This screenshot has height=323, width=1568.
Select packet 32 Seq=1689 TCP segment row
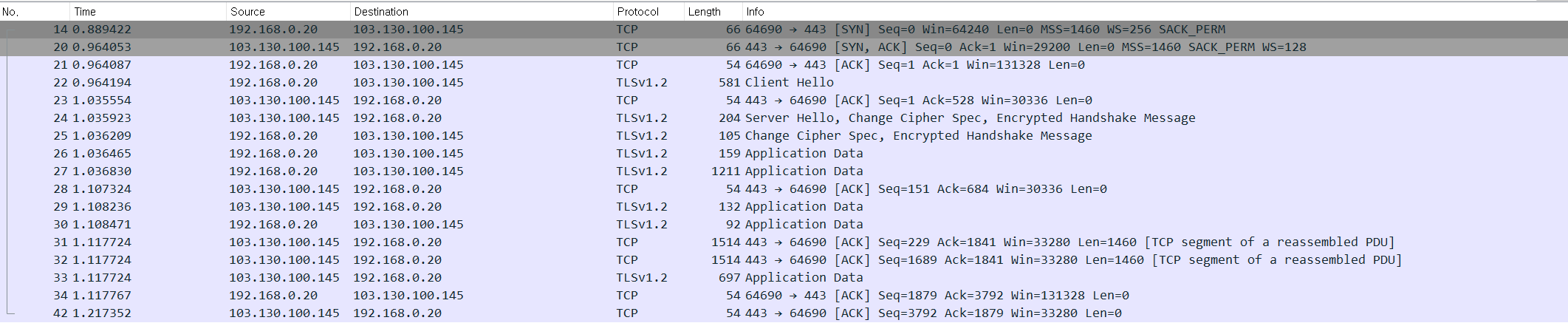tap(784, 260)
